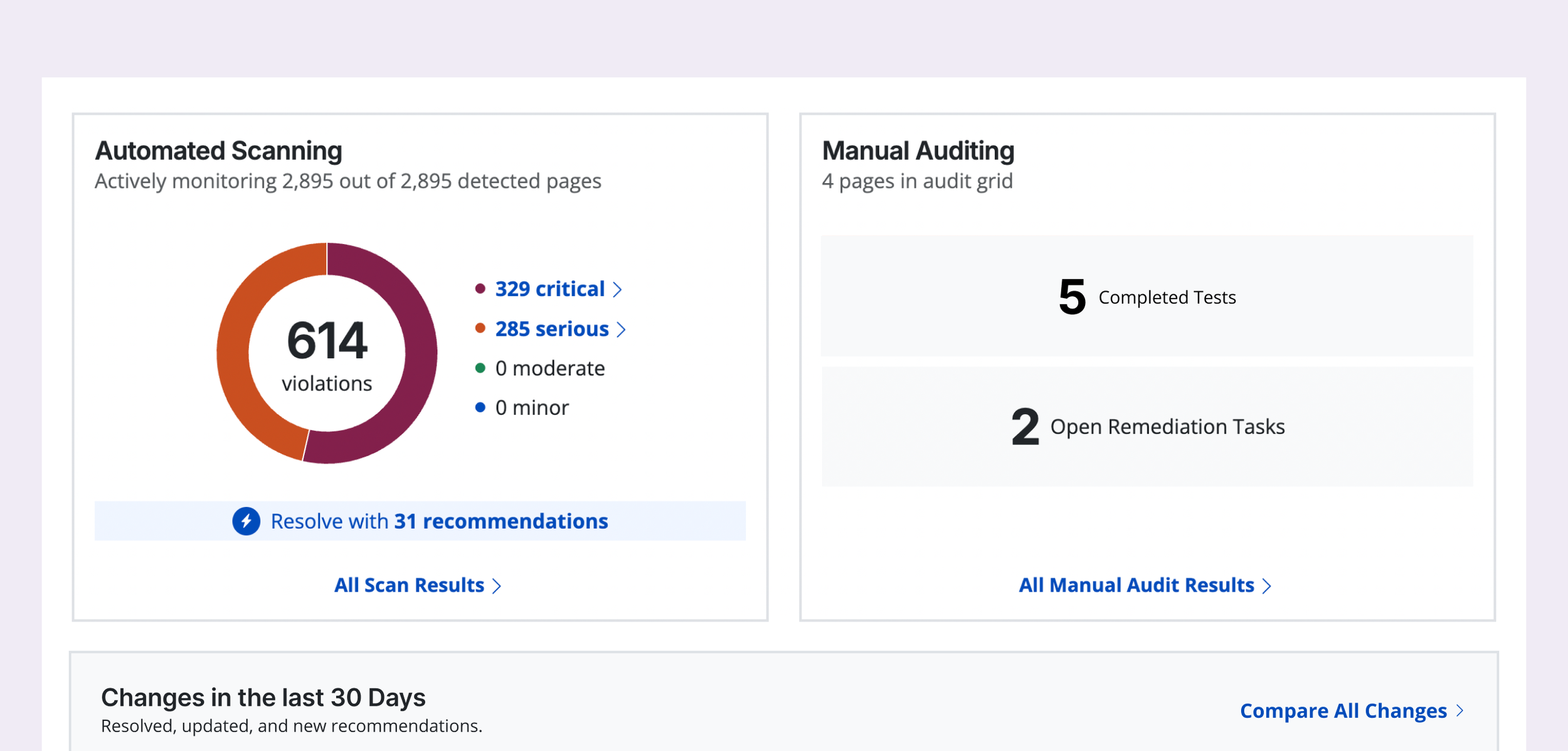Screen dimensions: 1568x751
Task: Open All Manual Audit Results link
Action: (x=1145, y=585)
